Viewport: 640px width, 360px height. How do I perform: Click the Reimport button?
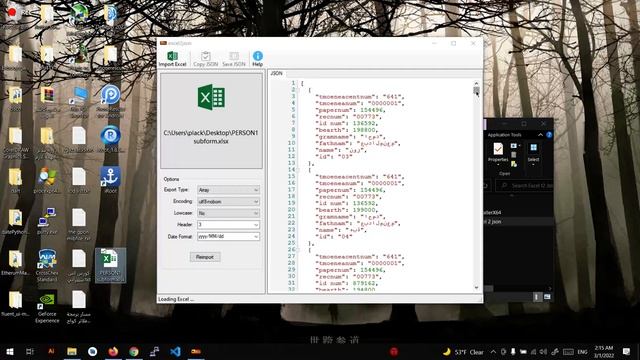point(205,257)
